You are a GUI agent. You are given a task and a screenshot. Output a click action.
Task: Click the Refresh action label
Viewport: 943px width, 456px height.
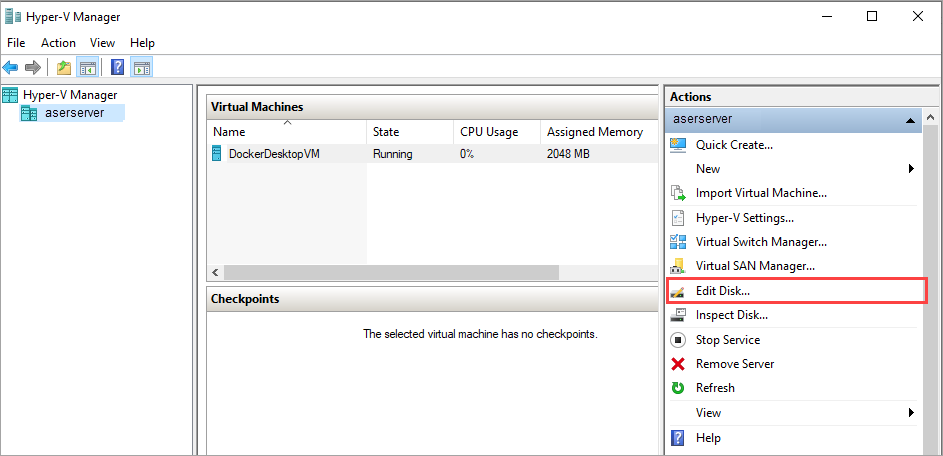715,388
